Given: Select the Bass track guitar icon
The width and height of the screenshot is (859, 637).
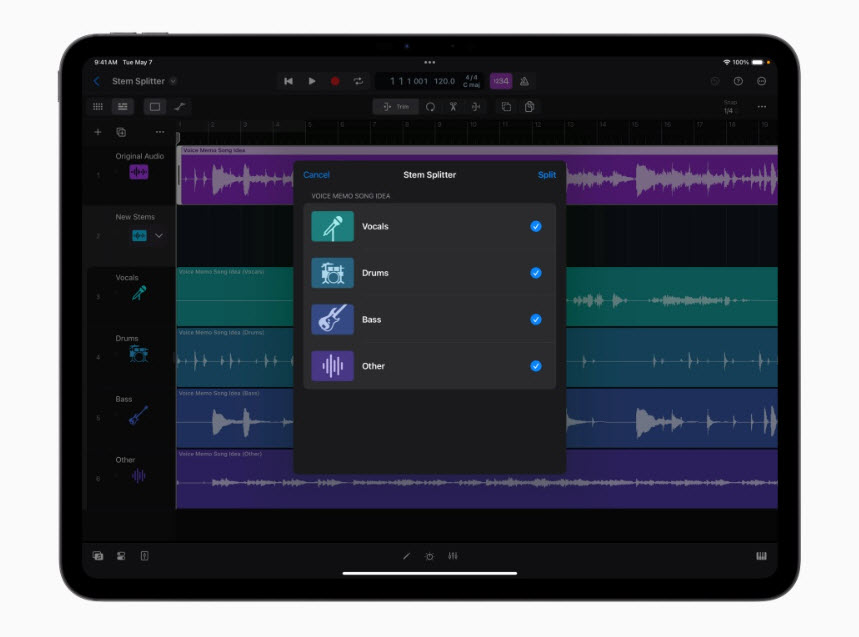Looking at the screenshot, I should 138,415.
